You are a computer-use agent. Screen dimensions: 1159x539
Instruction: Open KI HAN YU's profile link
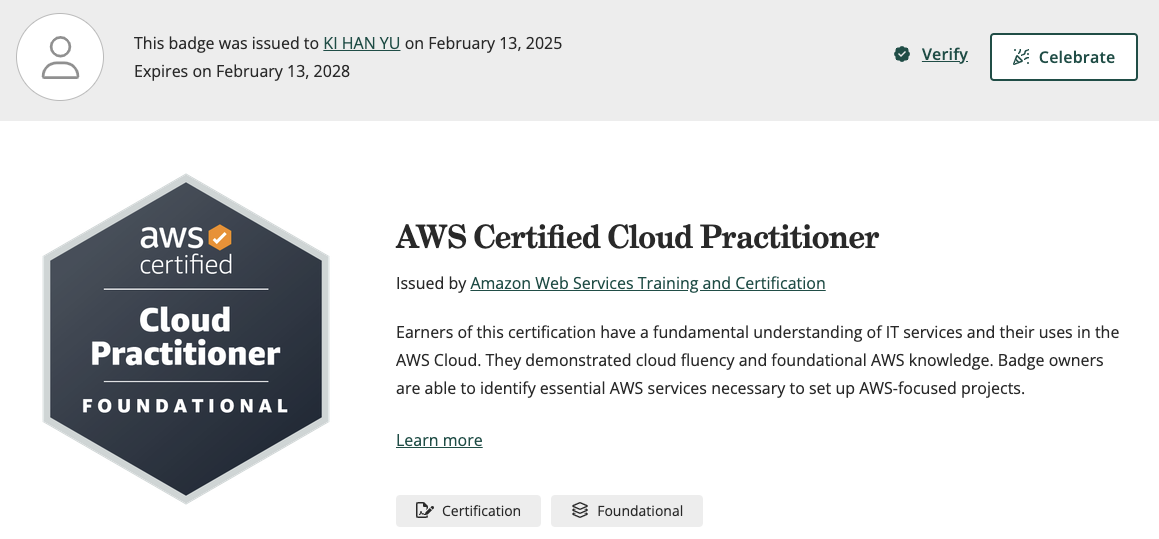(361, 43)
